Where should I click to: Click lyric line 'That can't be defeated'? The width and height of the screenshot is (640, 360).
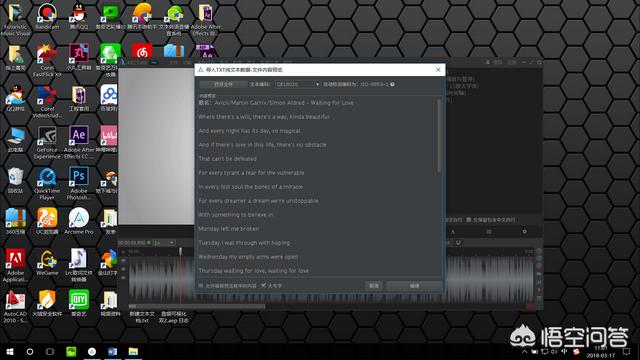click(227, 159)
